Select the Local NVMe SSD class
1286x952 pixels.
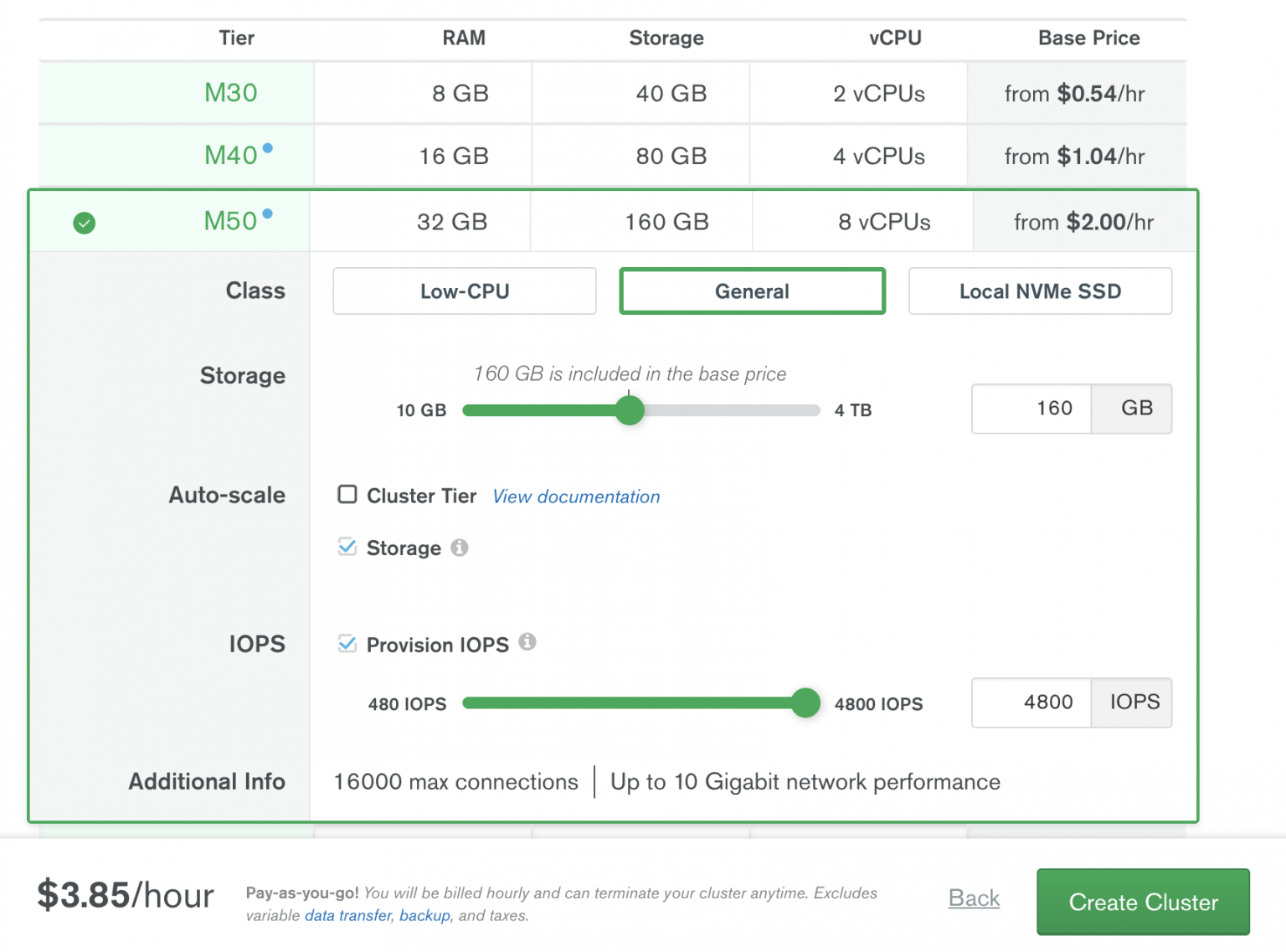(1040, 291)
